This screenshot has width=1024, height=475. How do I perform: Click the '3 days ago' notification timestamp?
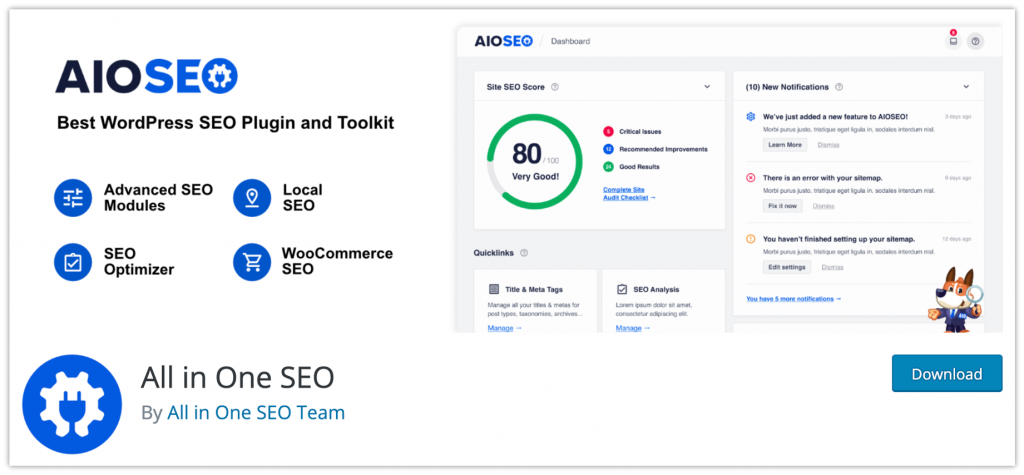coord(957,117)
